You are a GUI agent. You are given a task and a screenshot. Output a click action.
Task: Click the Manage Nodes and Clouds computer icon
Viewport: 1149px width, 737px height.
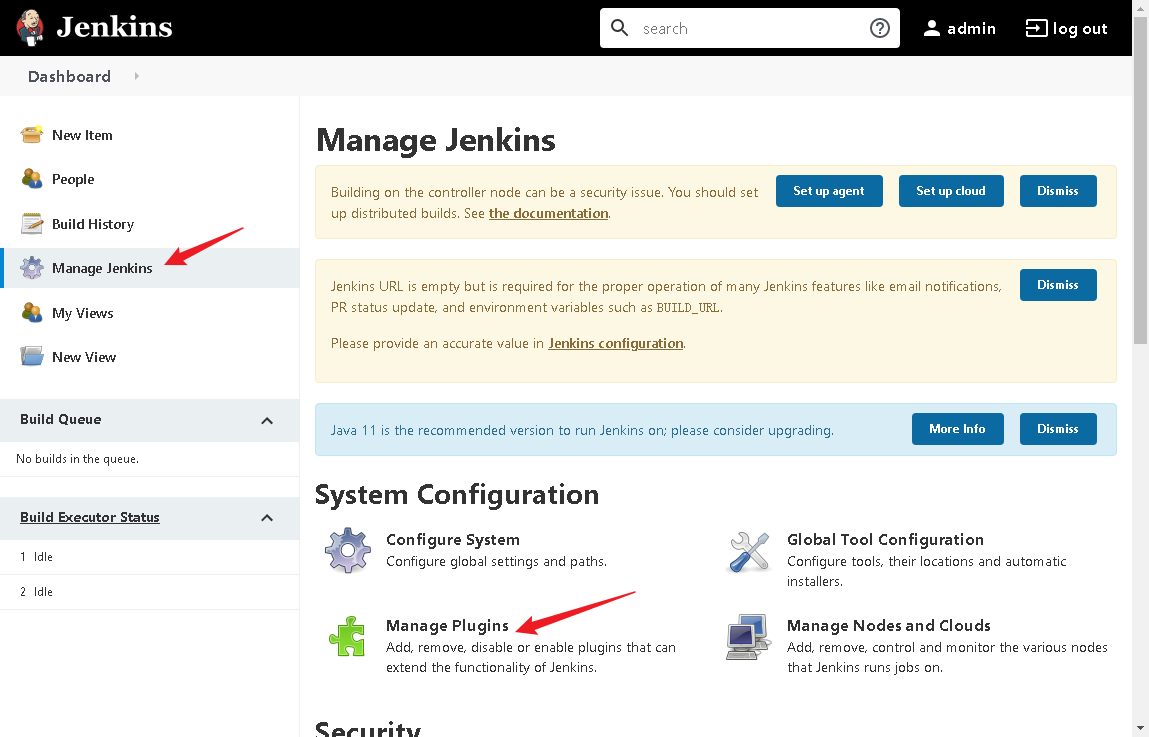pos(748,637)
